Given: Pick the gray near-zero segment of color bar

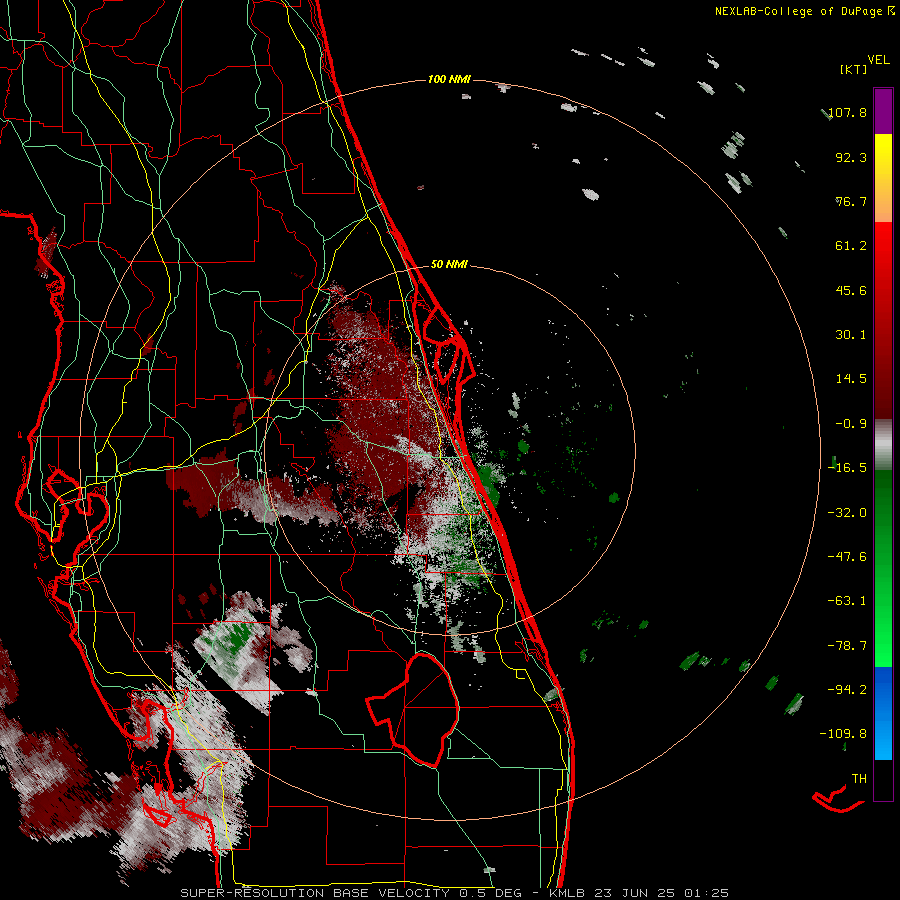Looking at the screenshot, I should (883, 445).
